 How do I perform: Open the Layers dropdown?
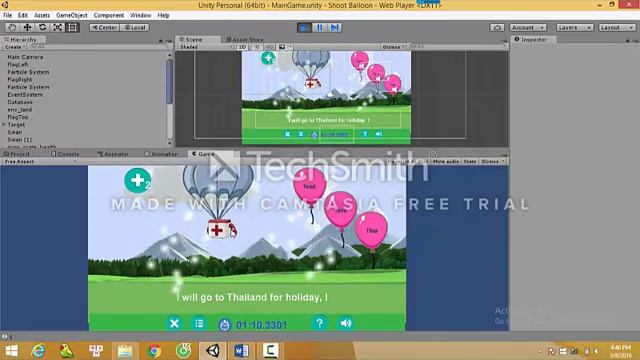click(x=575, y=27)
